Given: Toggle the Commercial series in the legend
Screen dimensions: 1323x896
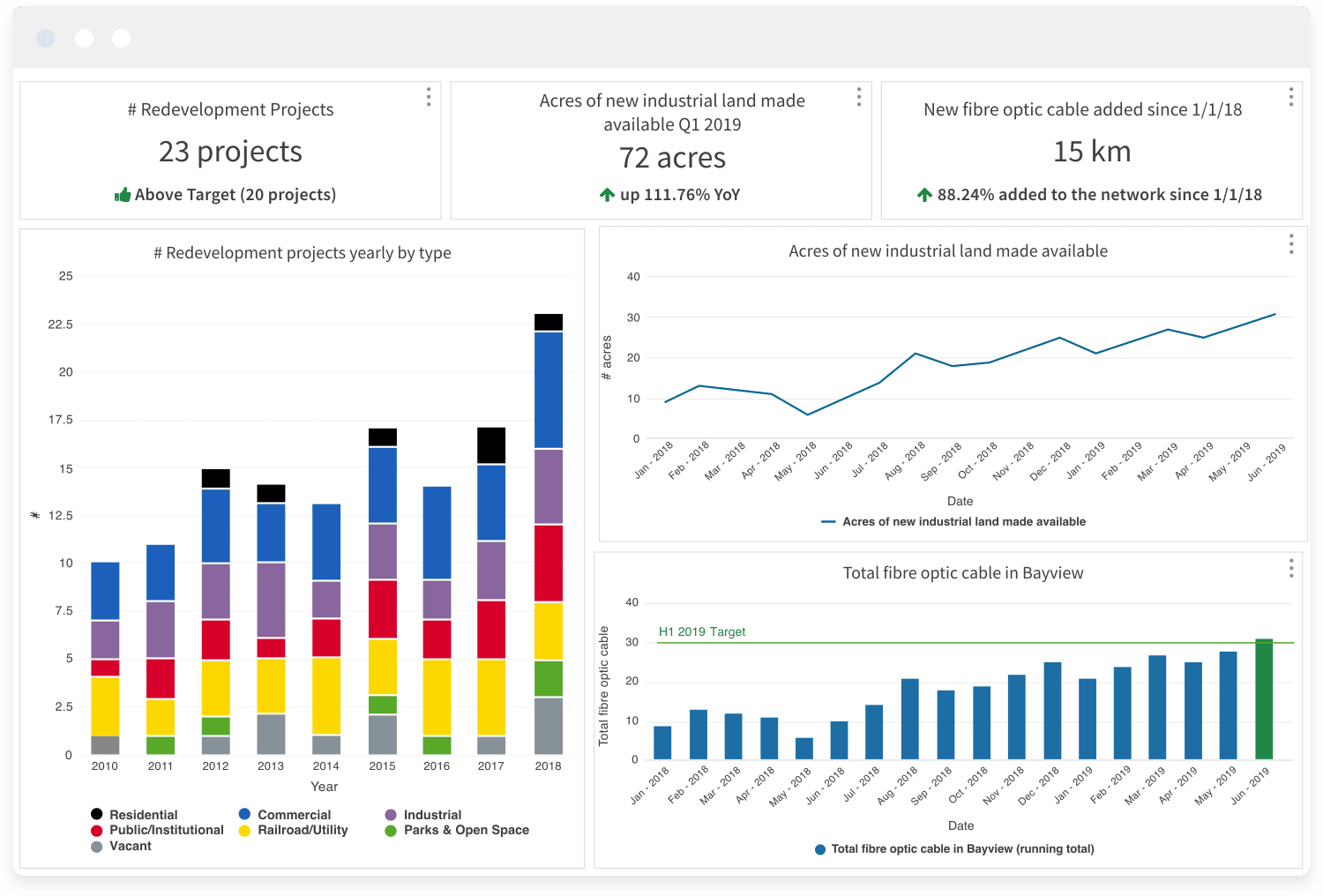Looking at the screenshot, I should point(294,814).
